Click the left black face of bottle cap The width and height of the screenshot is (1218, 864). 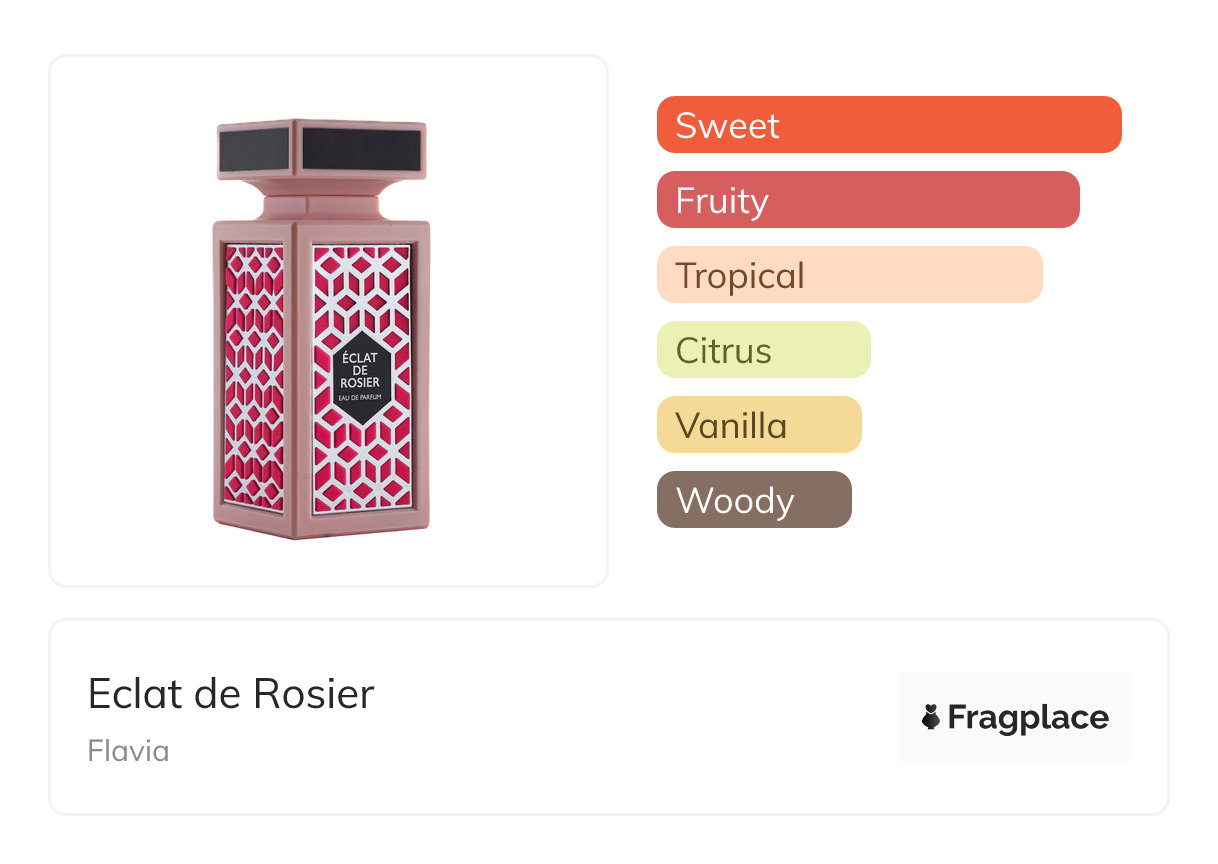point(254,150)
